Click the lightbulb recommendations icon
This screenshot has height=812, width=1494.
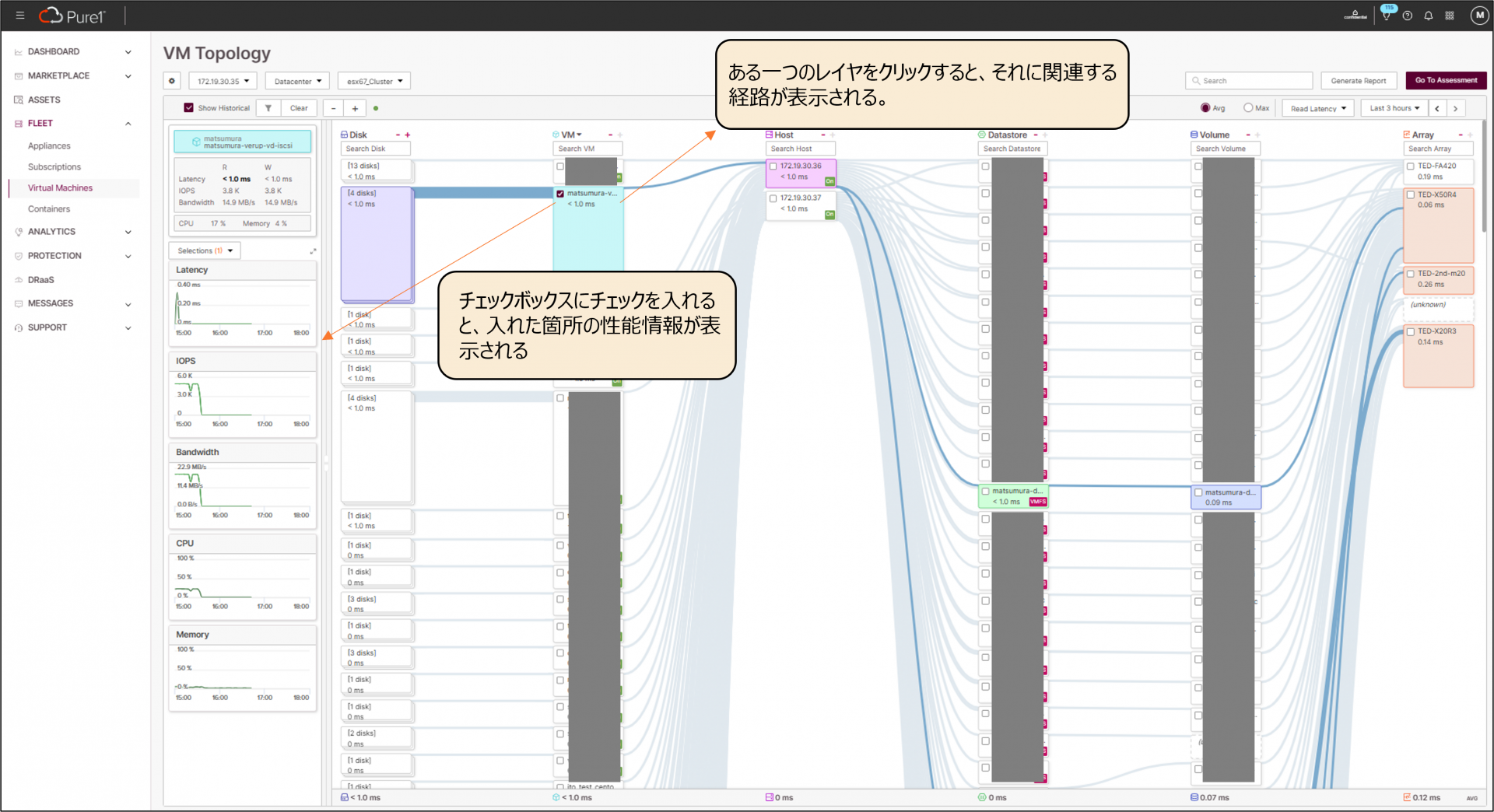(1387, 16)
